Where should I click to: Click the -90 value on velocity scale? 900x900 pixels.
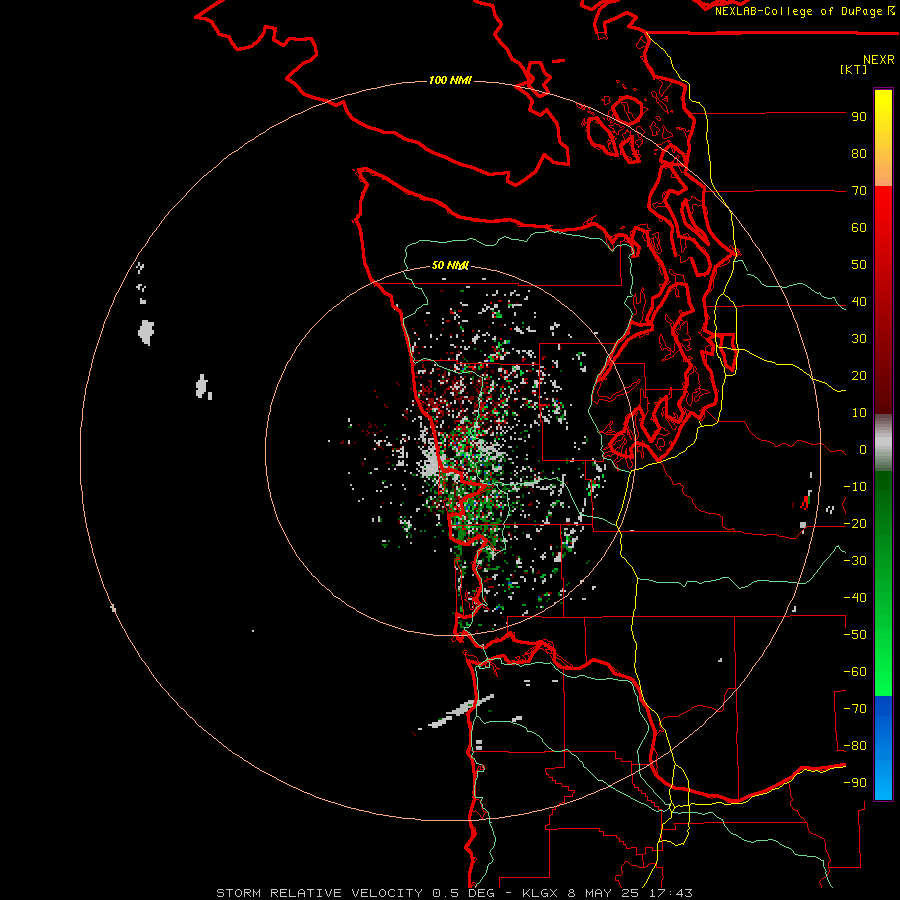coord(855,783)
